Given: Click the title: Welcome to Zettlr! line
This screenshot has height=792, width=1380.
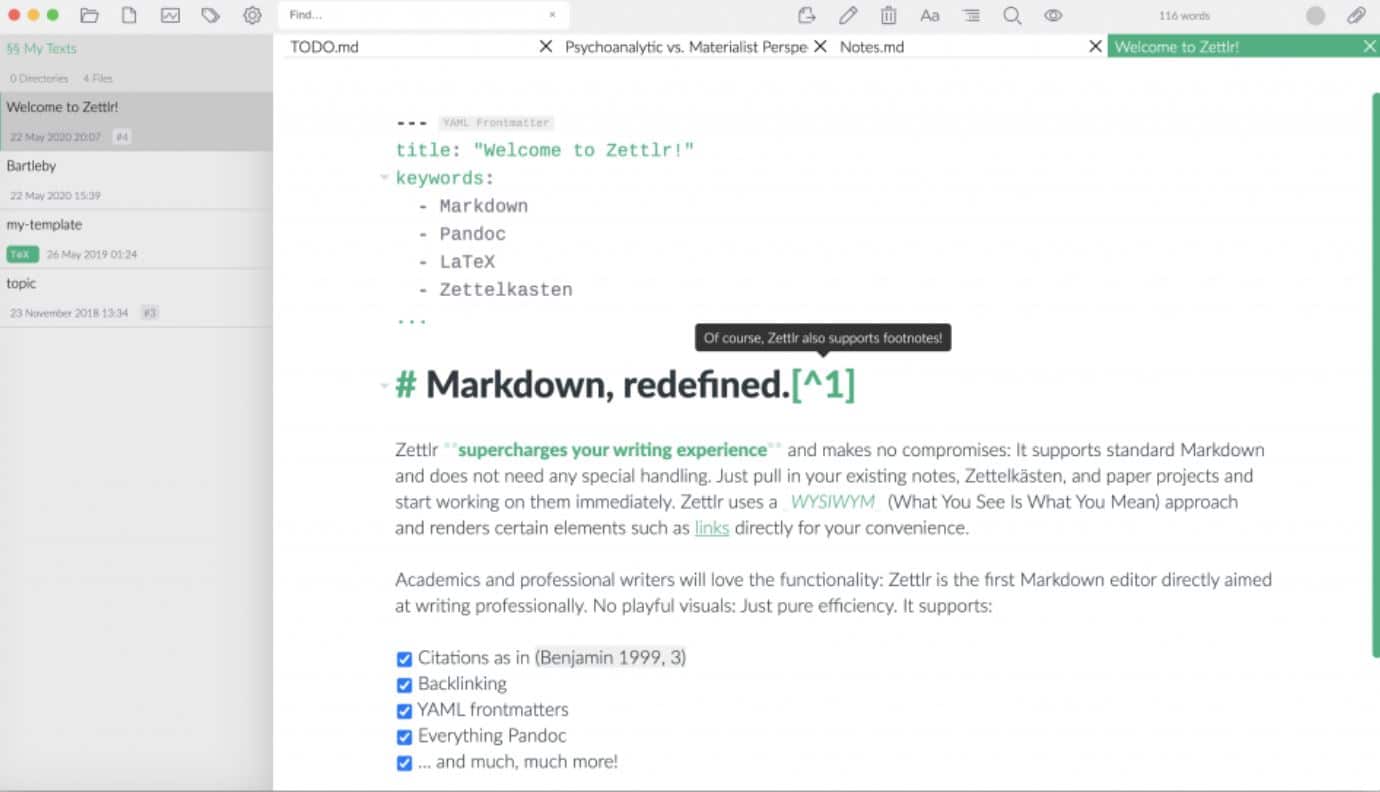Looking at the screenshot, I should [545, 150].
